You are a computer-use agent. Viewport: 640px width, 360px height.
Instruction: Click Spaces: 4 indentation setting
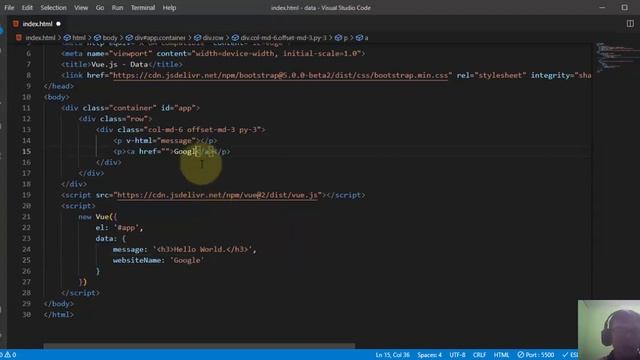coord(429,355)
